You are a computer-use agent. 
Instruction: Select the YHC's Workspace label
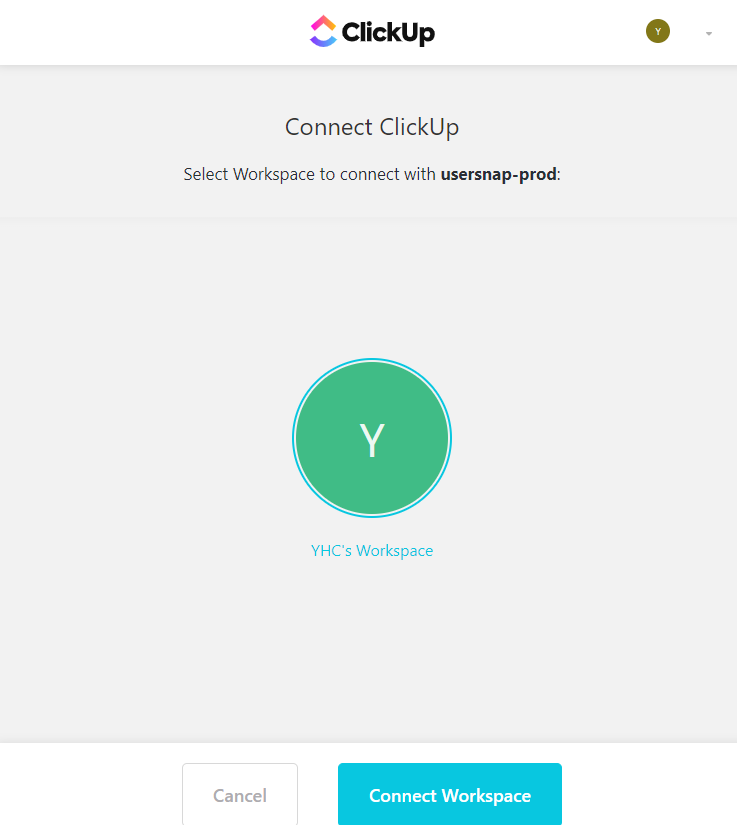point(372,550)
